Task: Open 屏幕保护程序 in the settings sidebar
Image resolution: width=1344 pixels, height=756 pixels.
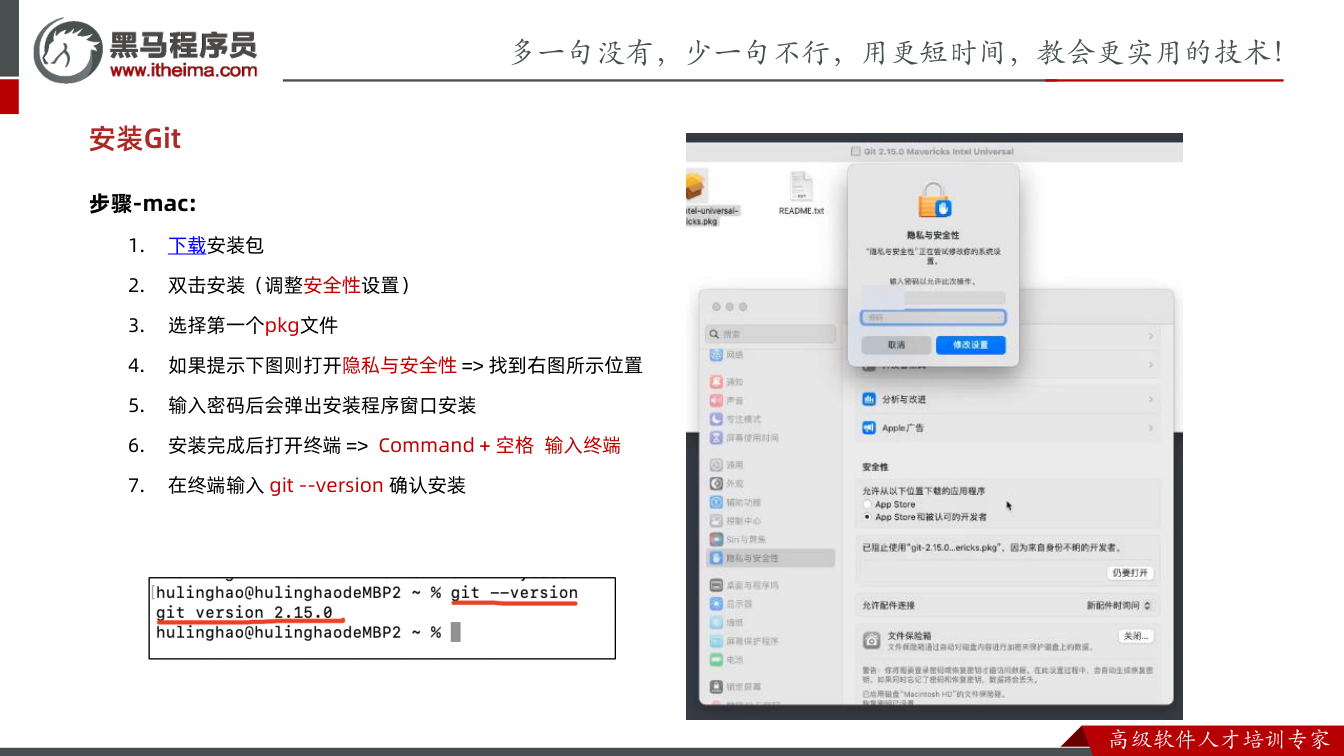Action: coord(743,641)
